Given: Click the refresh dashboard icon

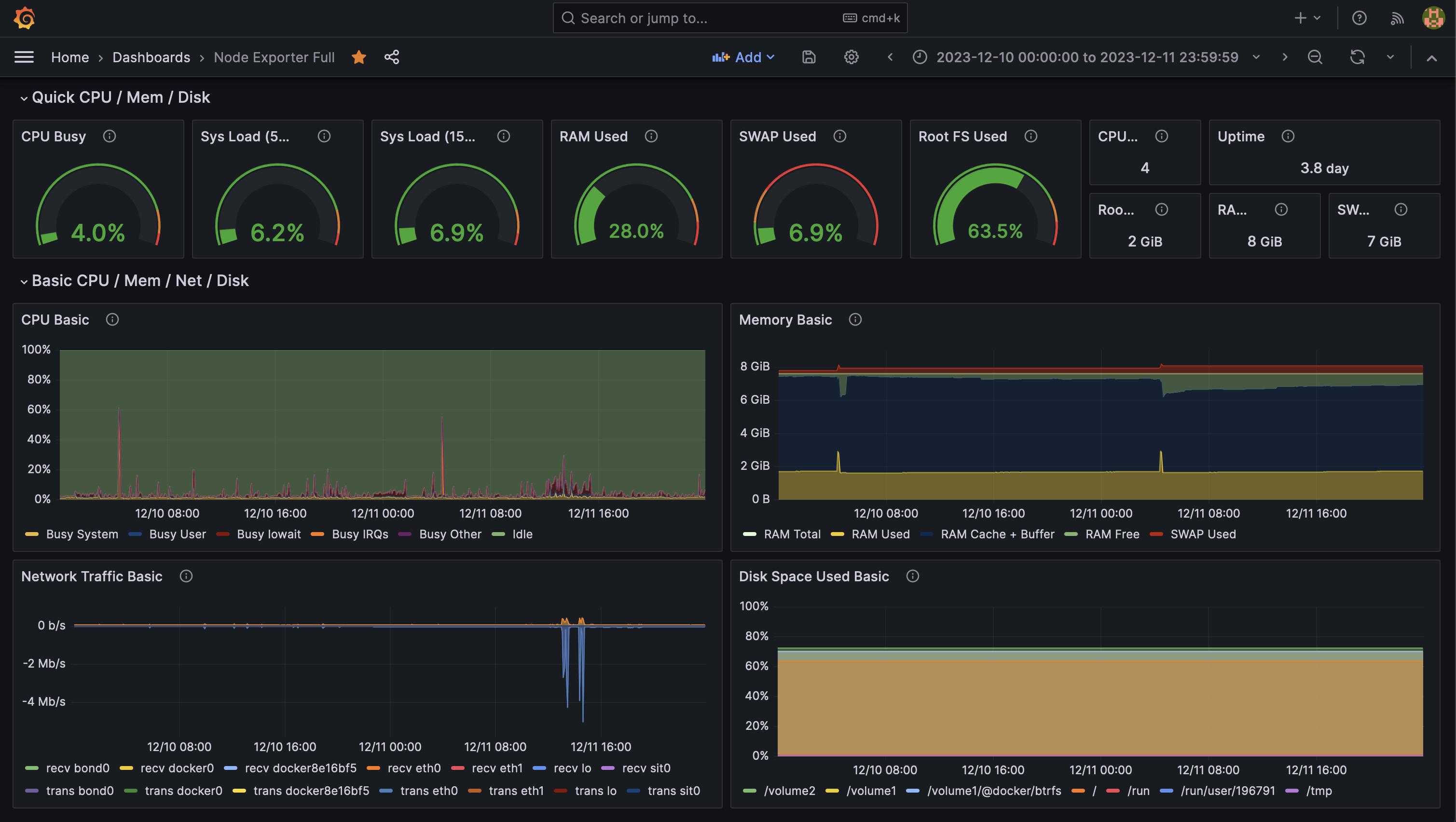Looking at the screenshot, I should pos(1357,57).
